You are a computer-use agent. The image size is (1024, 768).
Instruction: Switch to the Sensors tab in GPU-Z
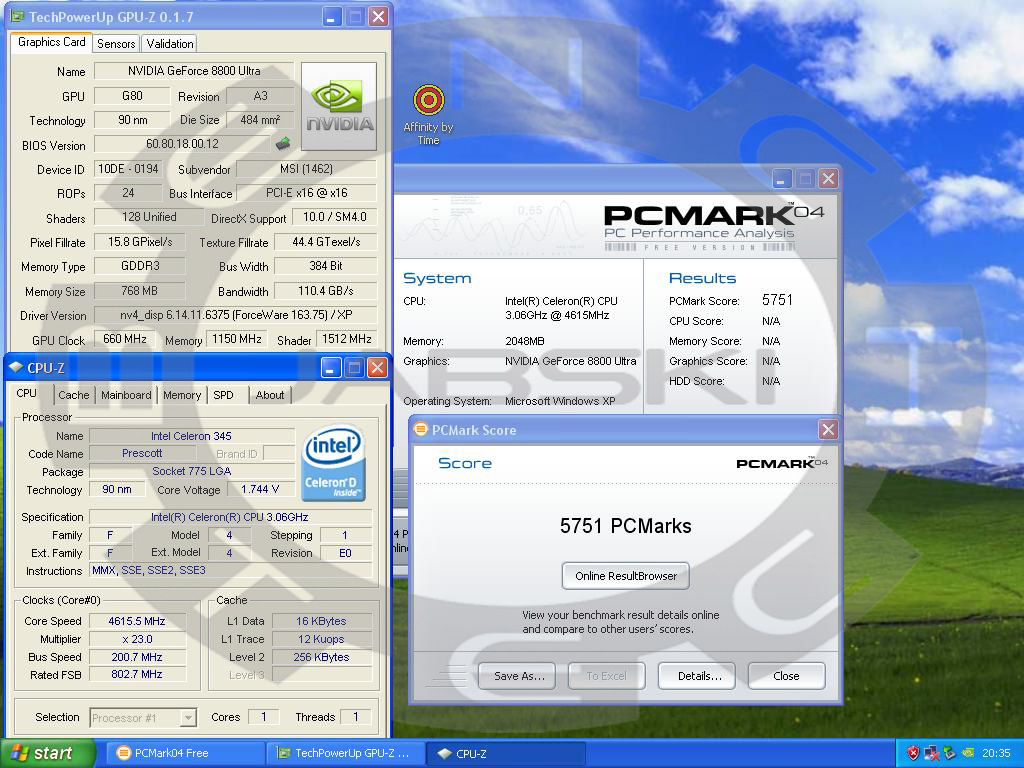(x=116, y=44)
